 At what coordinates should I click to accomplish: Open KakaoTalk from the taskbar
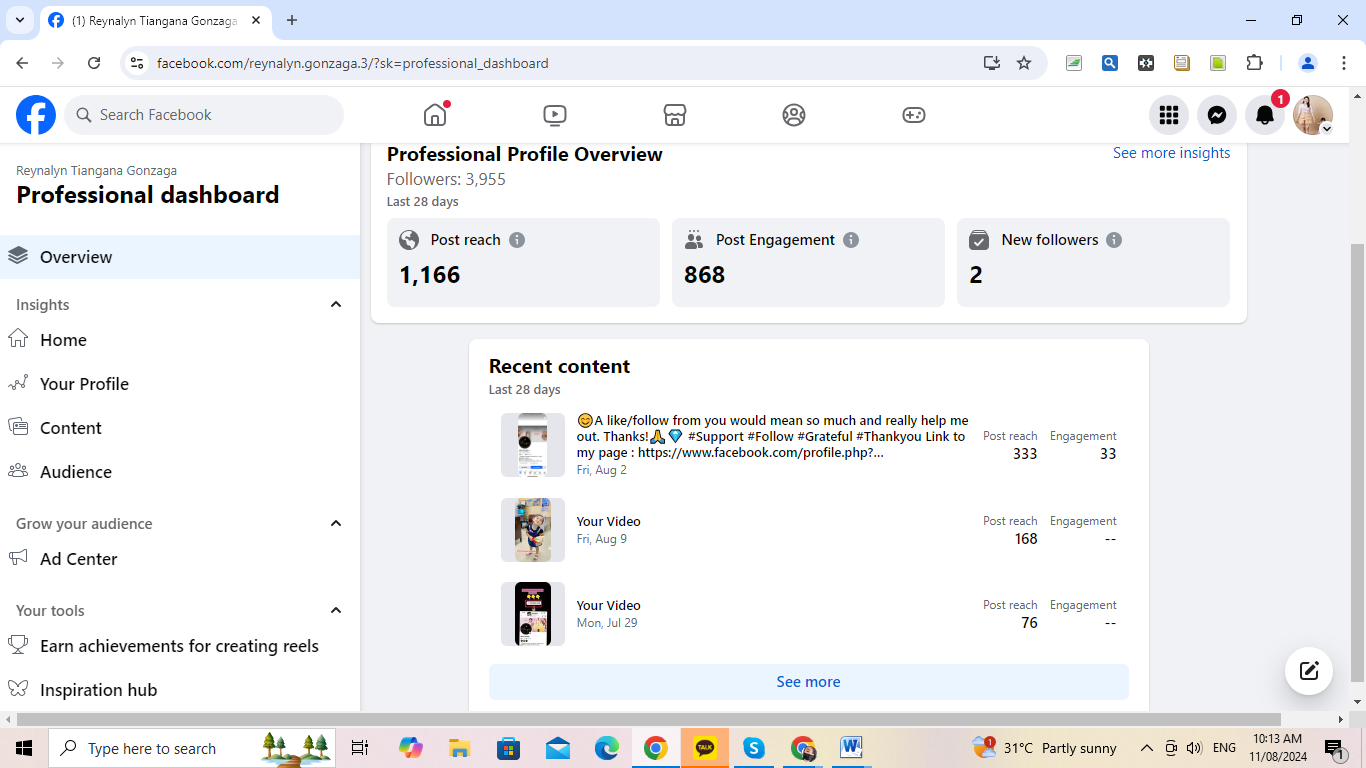[x=705, y=748]
